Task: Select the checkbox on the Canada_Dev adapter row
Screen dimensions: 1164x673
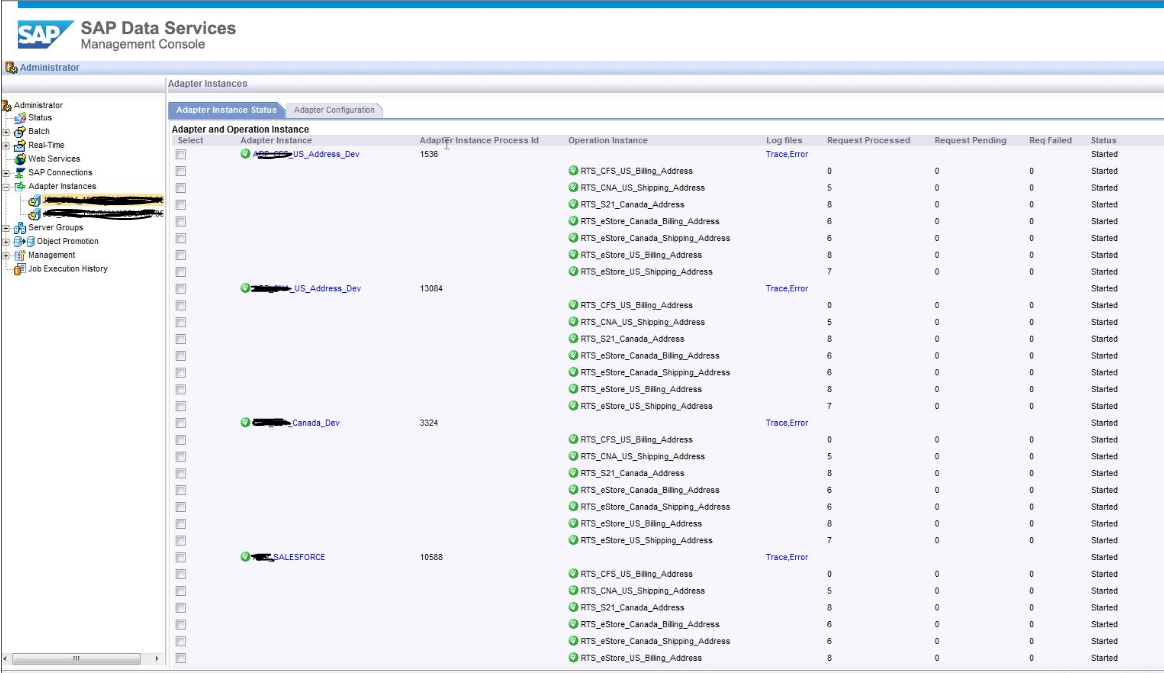Action: point(180,423)
